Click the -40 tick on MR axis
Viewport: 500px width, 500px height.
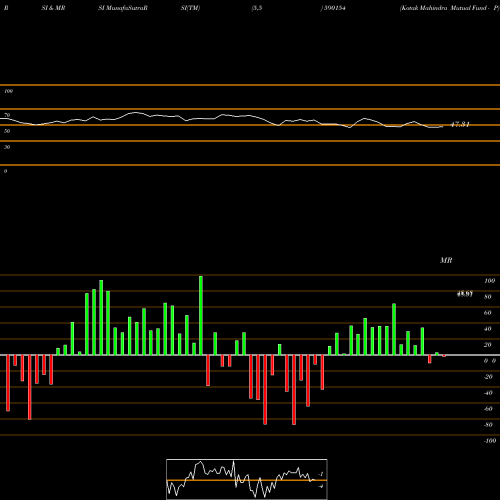(488, 393)
